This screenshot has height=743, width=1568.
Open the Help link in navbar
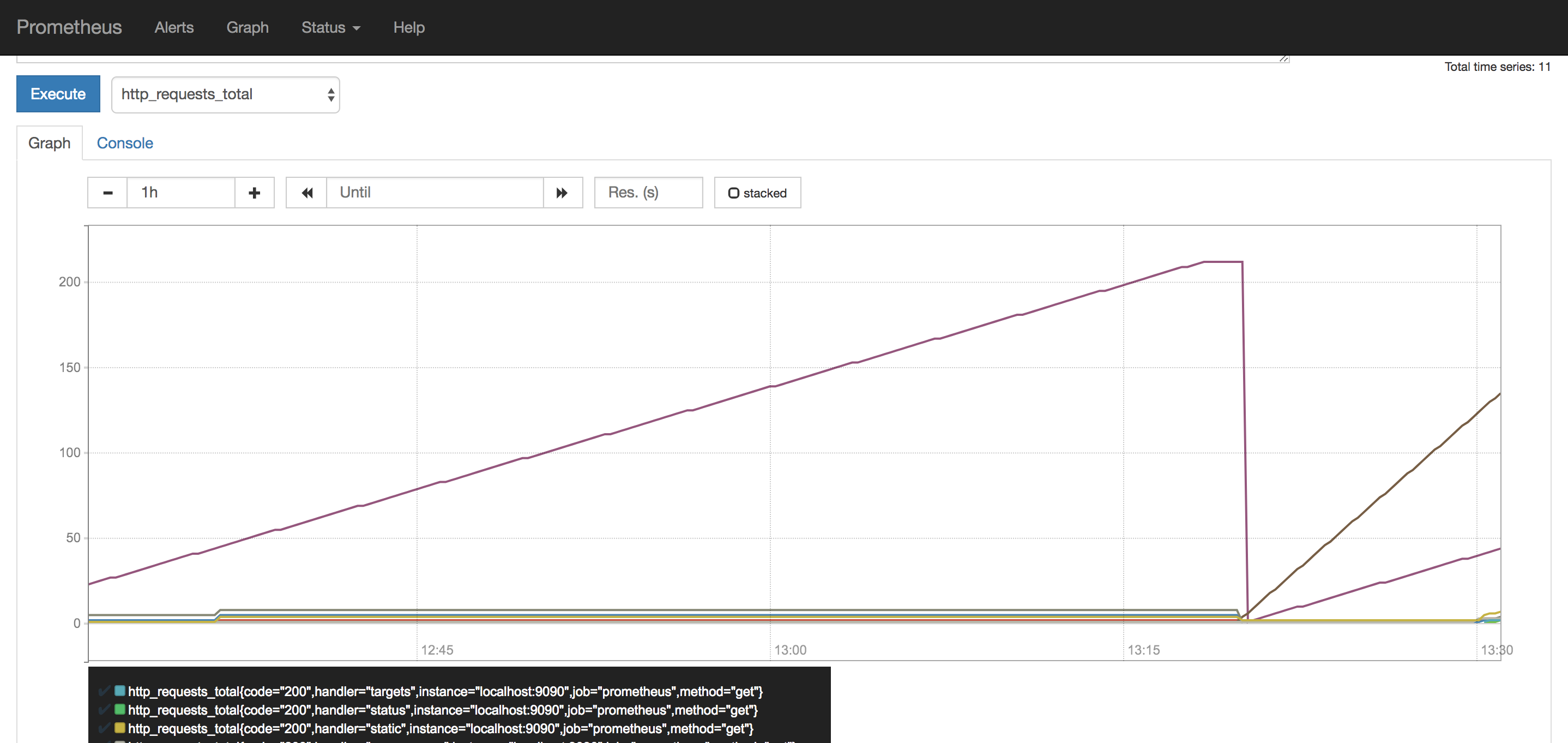[408, 27]
